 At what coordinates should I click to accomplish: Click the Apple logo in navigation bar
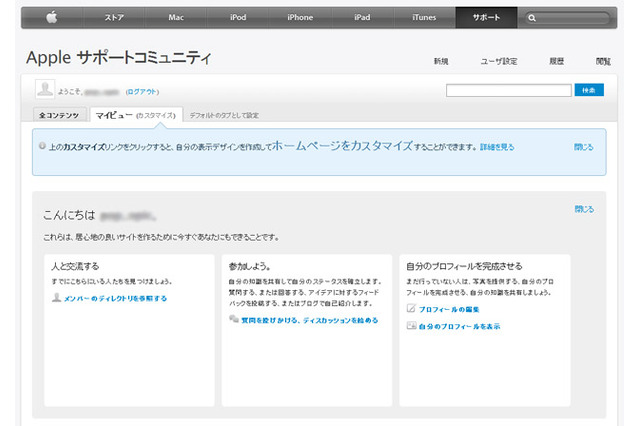52,18
